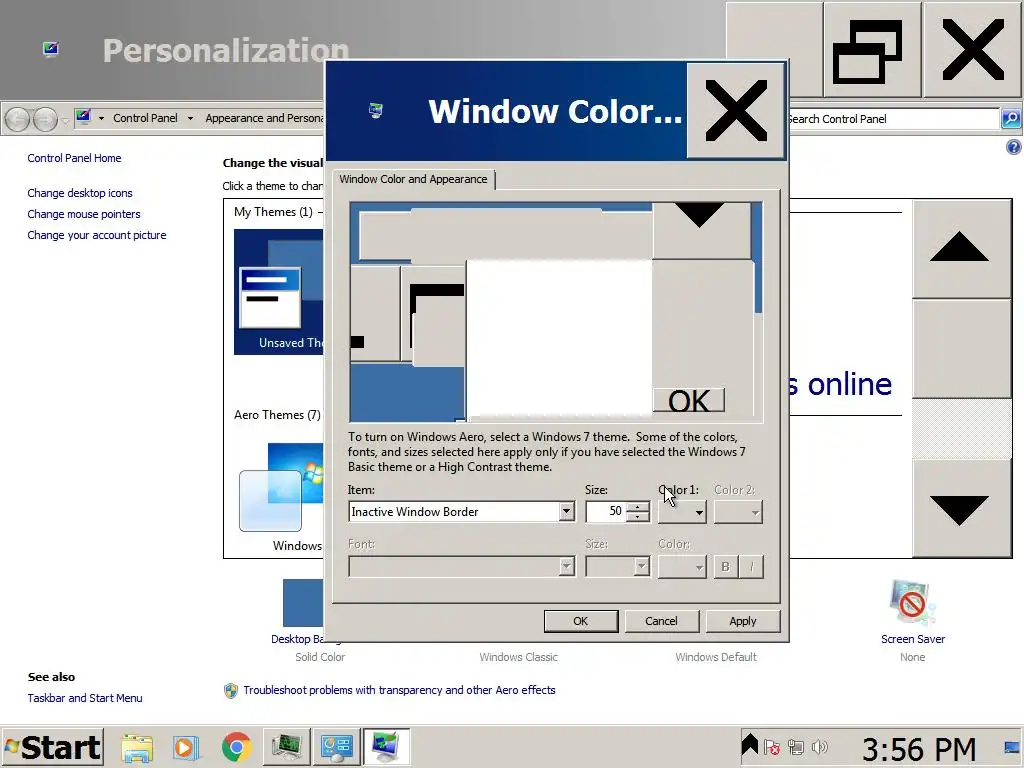Image resolution: width=1024 pixels, height=768 pixels.
Task: Click the Personalization window title icon
Action: (50, 50)
